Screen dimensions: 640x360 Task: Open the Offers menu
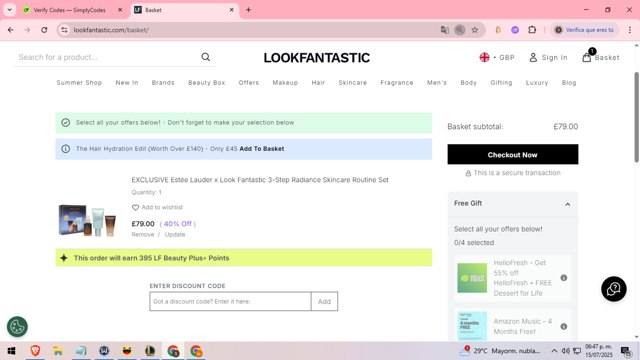(x=249, y=82)
